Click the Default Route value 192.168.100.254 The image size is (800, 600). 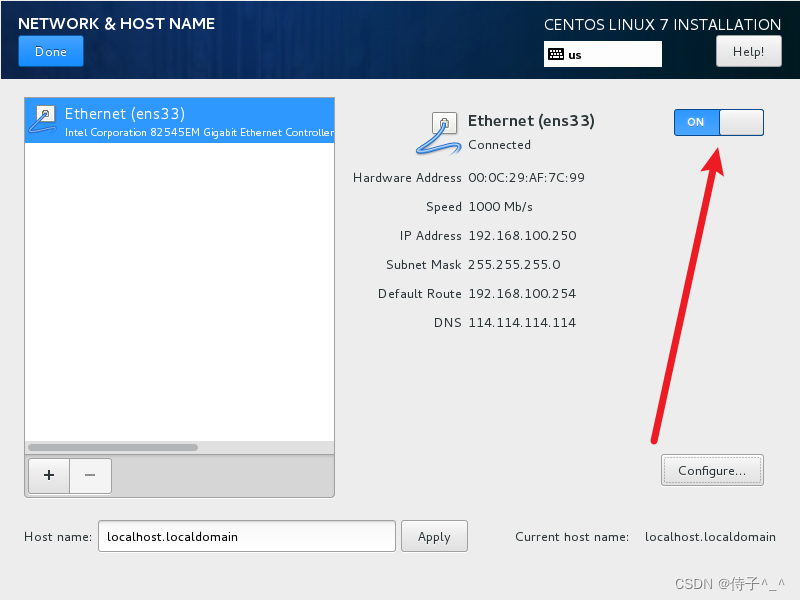point(522,294)
